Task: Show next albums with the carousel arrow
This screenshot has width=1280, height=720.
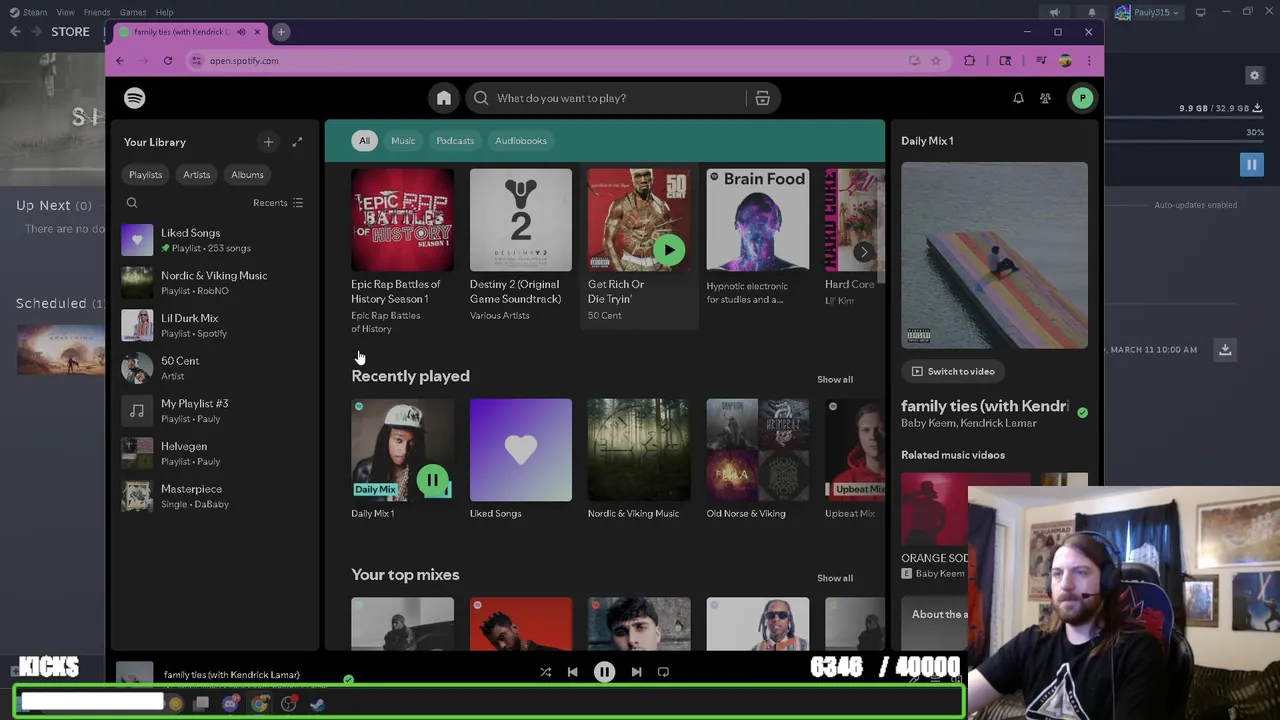Action: click(864, 252)
